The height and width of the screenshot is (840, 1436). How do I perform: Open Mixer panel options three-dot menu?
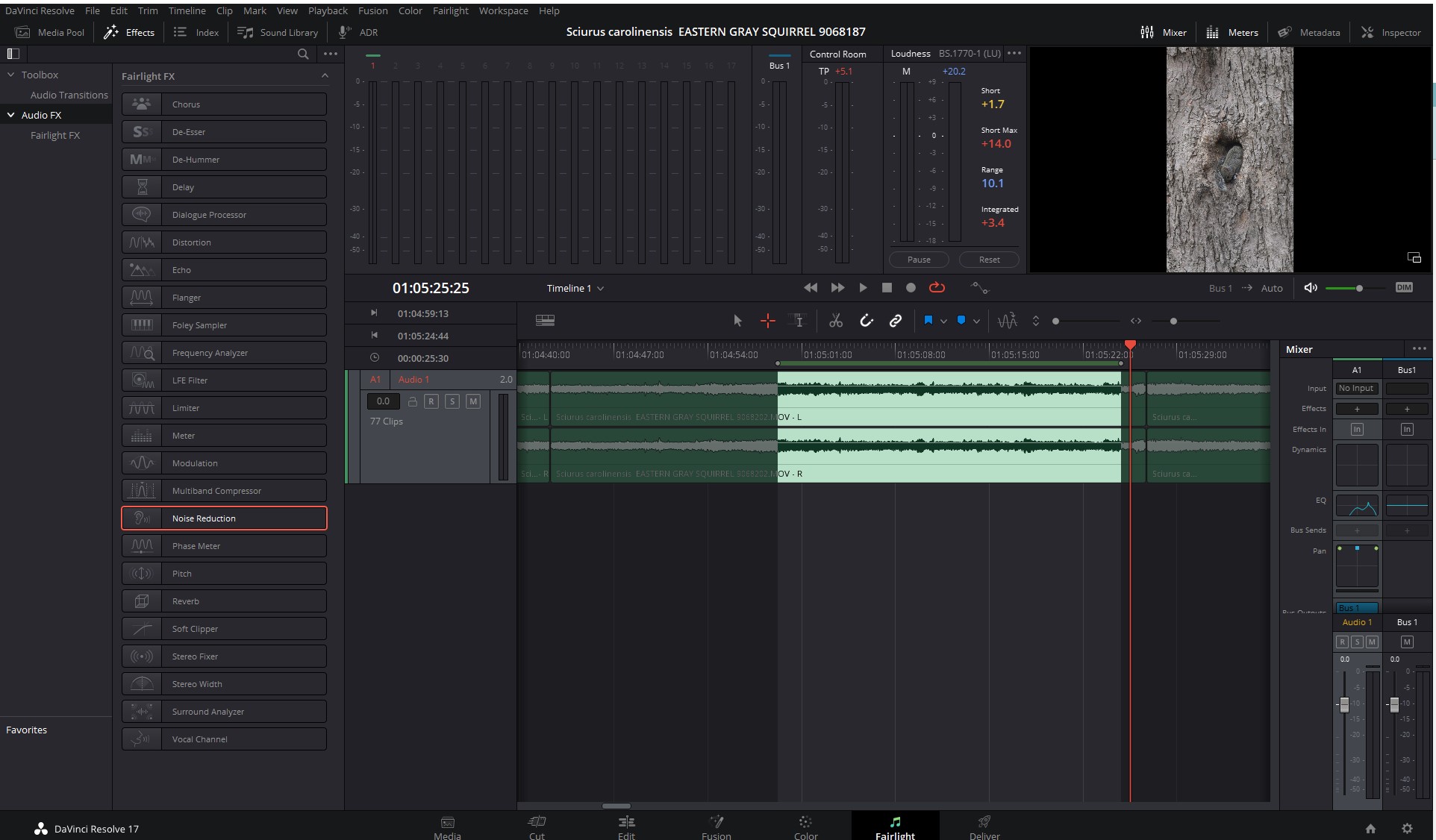(1419, 348)
